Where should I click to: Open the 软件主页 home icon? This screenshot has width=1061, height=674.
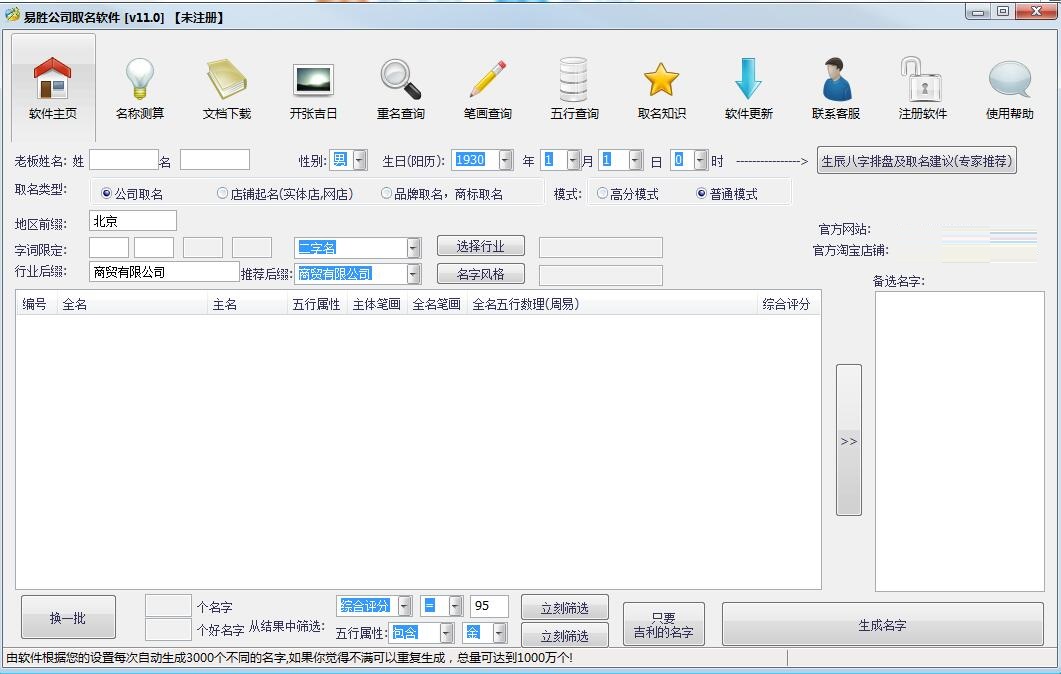53,88
